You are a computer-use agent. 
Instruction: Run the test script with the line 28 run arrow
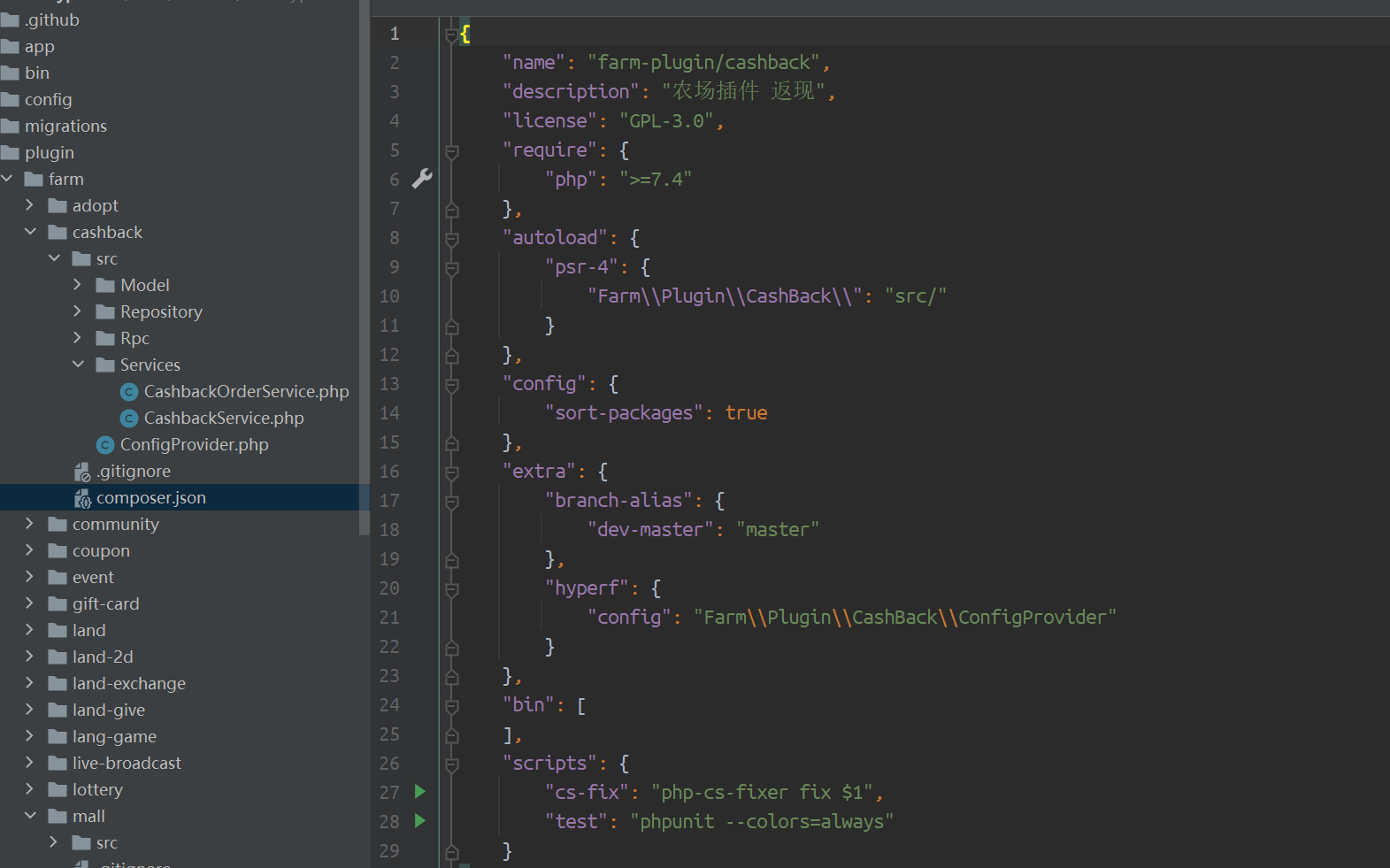click(420, 821)
